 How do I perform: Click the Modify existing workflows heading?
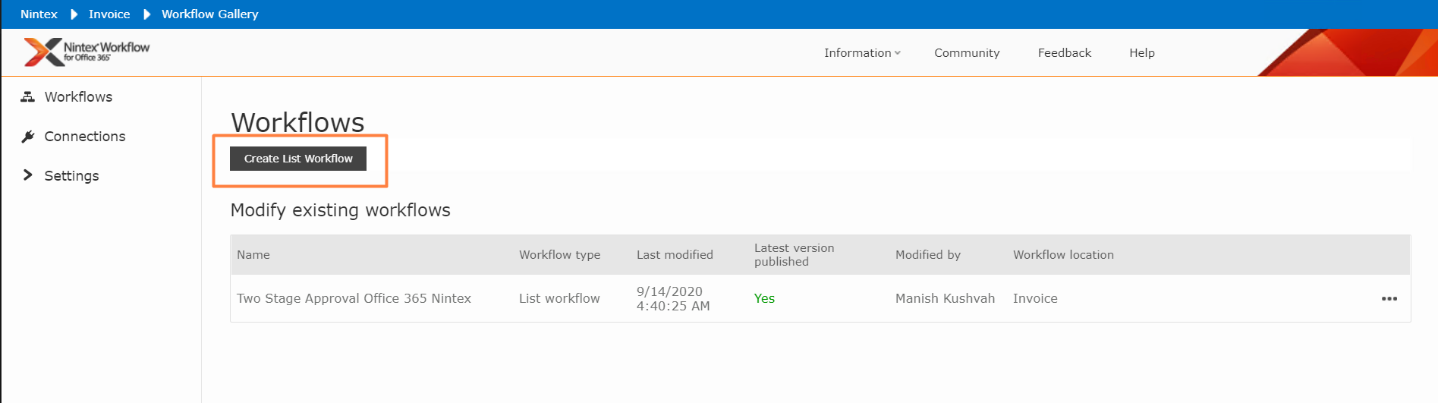tap(340, 210)
